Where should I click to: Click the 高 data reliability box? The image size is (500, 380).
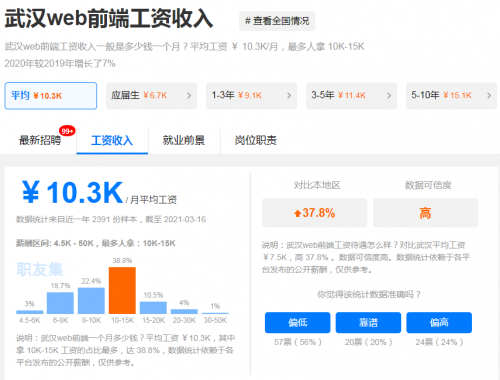click(x=425, y=213)
